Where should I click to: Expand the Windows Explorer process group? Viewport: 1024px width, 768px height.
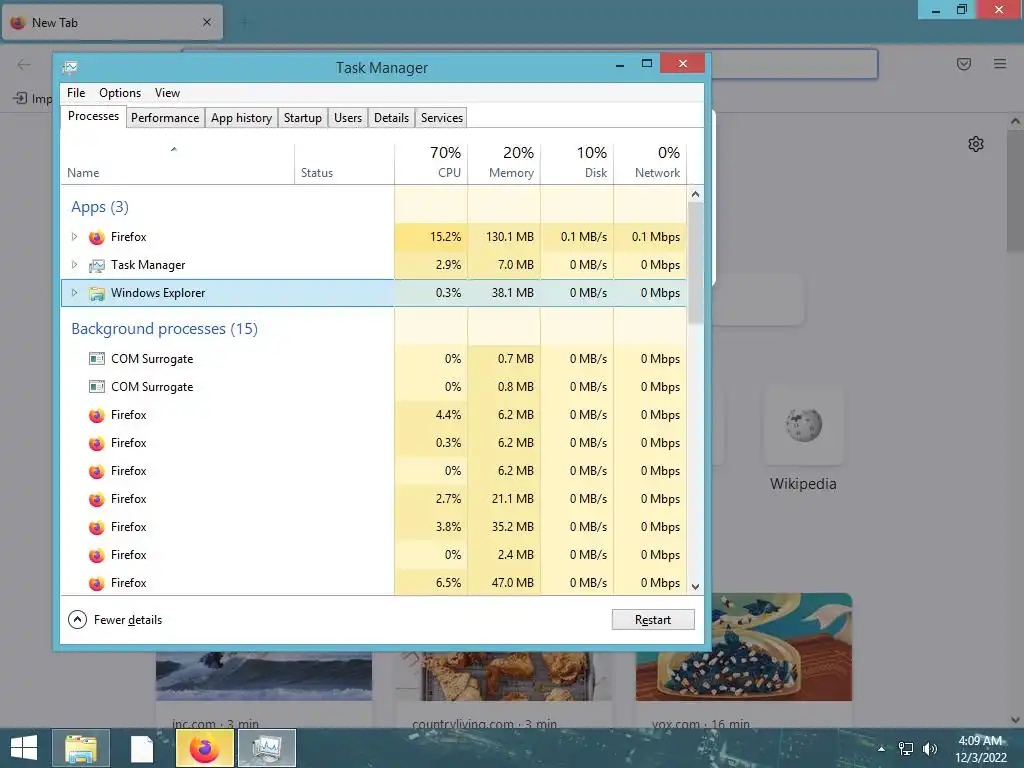74,293
